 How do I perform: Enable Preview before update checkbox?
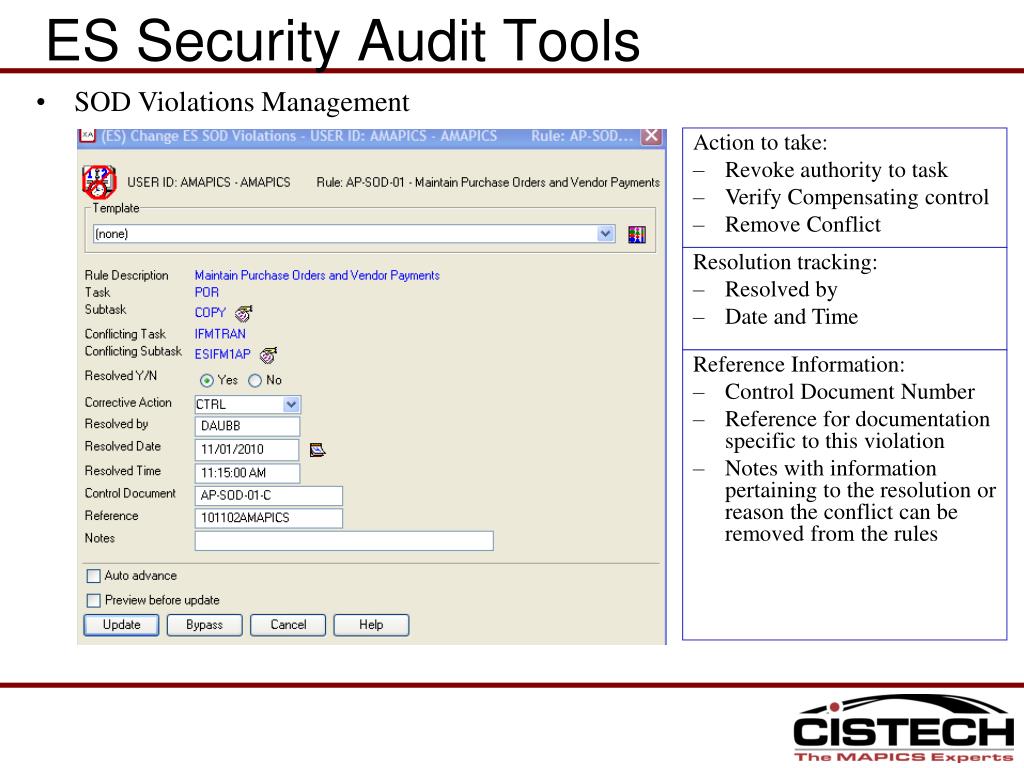93,600
